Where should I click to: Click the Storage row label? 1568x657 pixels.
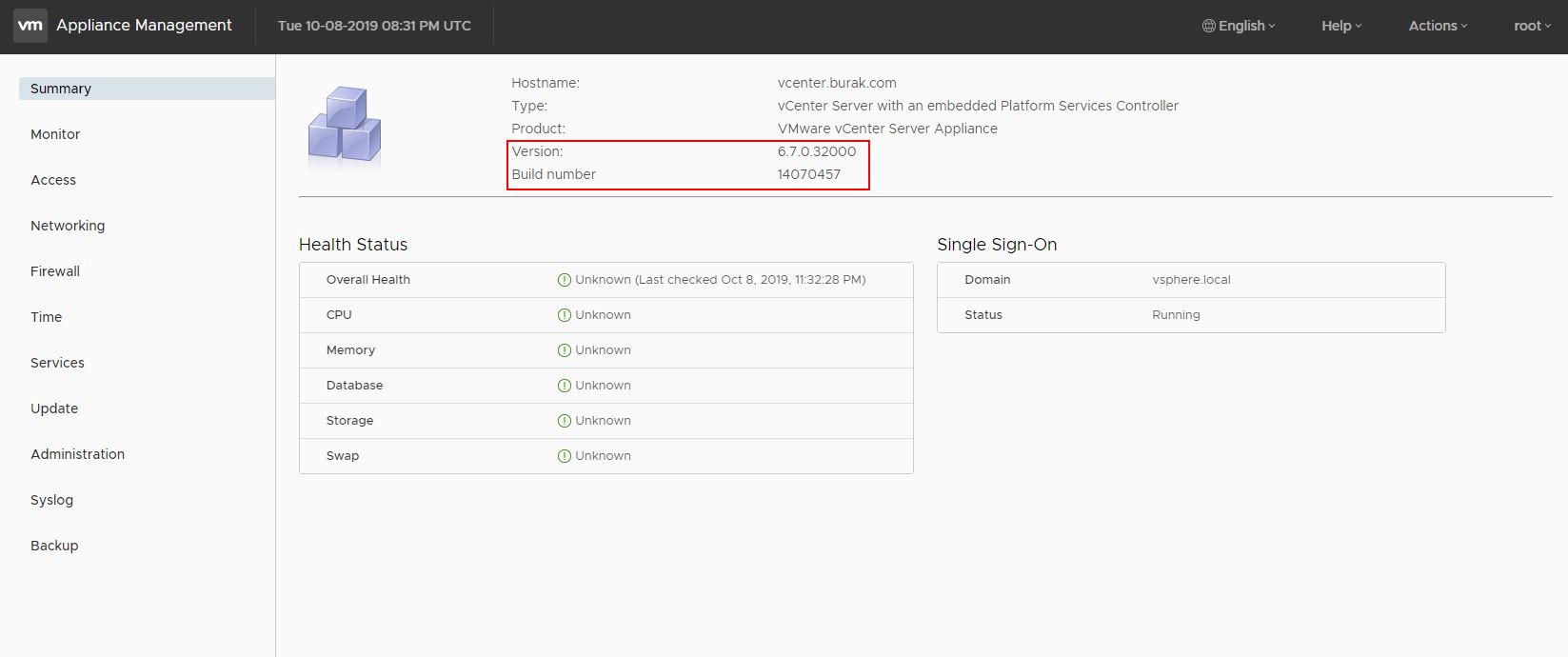pyautogui.click(x=349, y=421)
